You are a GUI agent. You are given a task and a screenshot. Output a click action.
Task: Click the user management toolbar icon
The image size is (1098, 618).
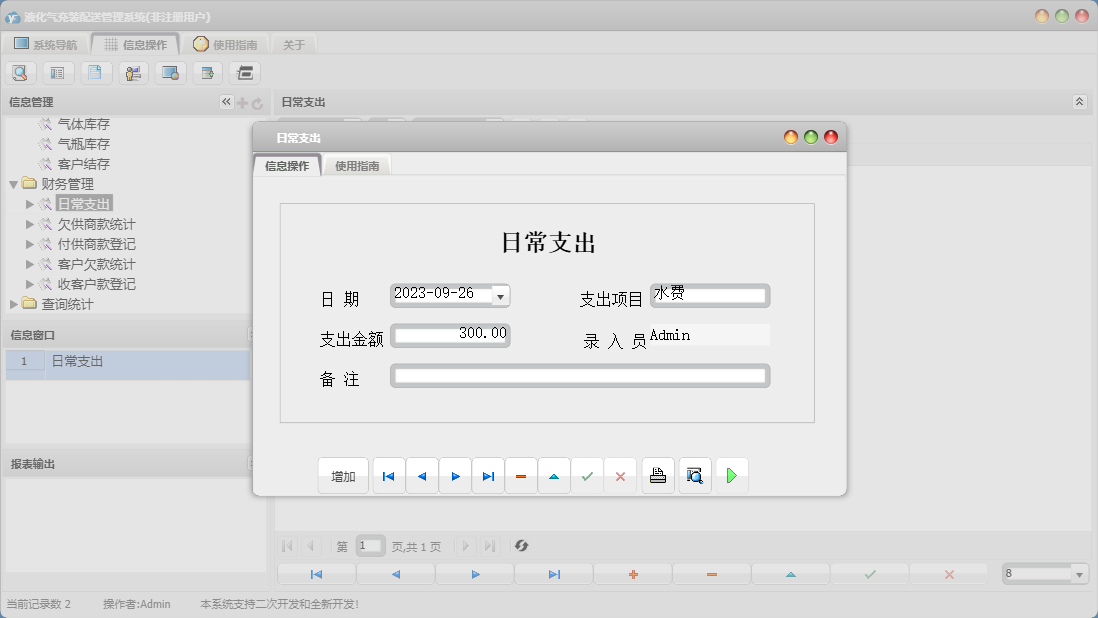pos(133,72)
